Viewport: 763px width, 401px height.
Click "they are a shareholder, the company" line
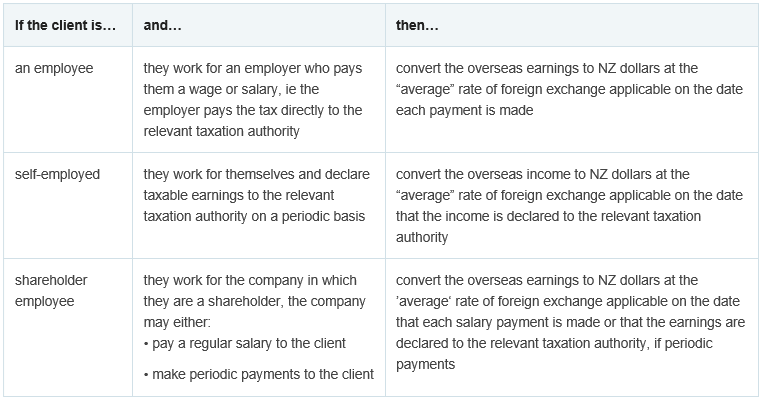point(247,301)
